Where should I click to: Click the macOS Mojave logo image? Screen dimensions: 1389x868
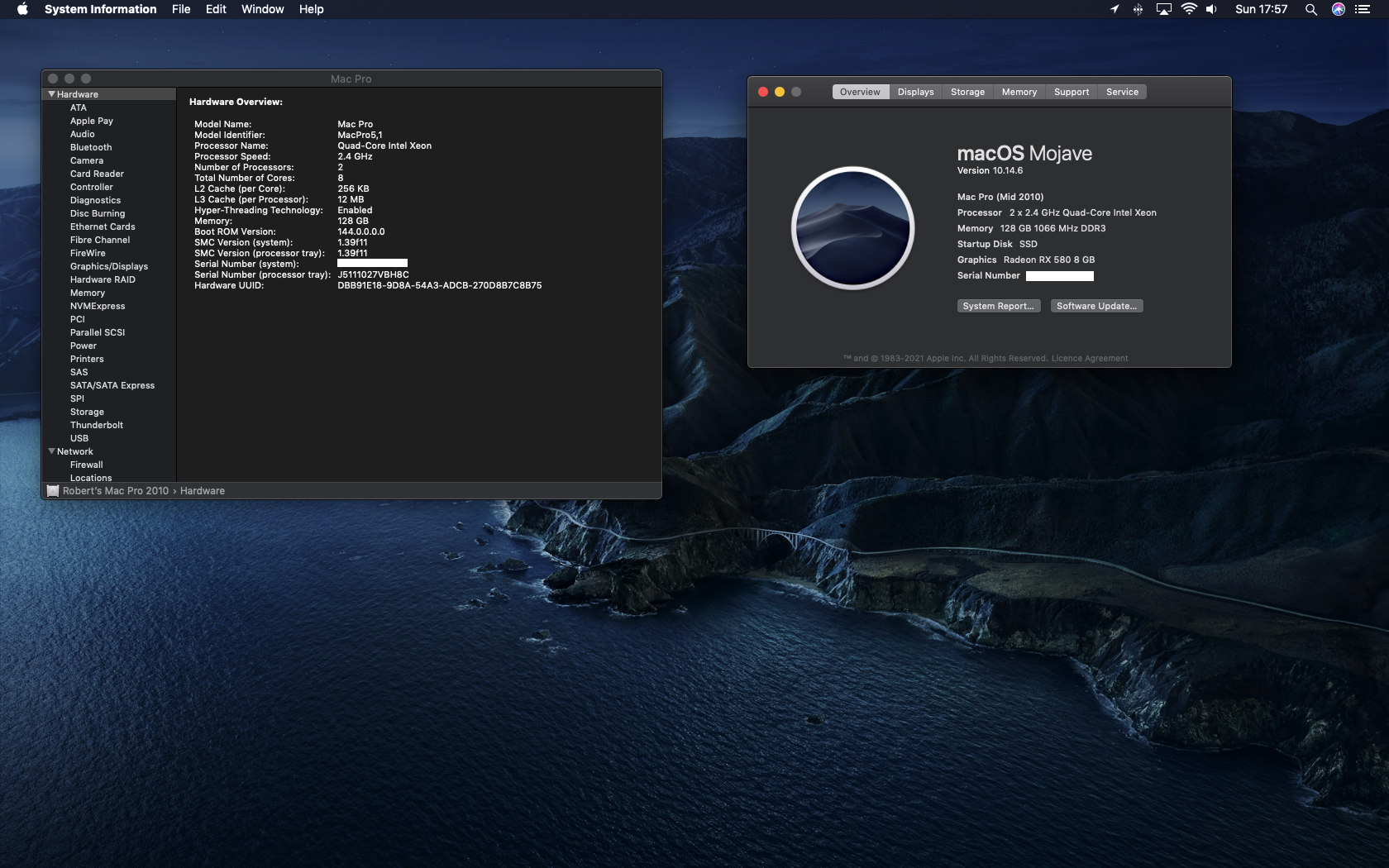[852, 228]
